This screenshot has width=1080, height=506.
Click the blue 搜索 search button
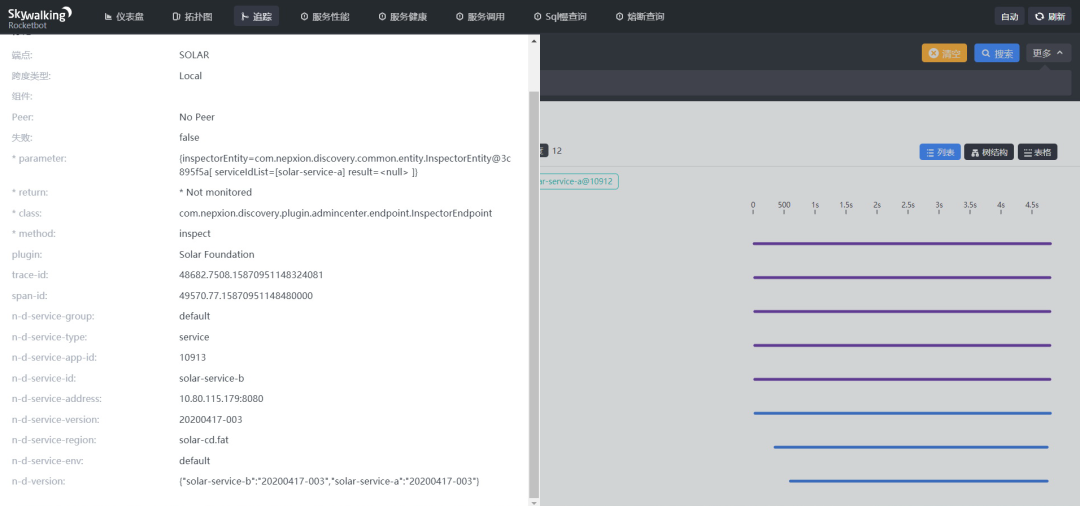click(997, 54)
